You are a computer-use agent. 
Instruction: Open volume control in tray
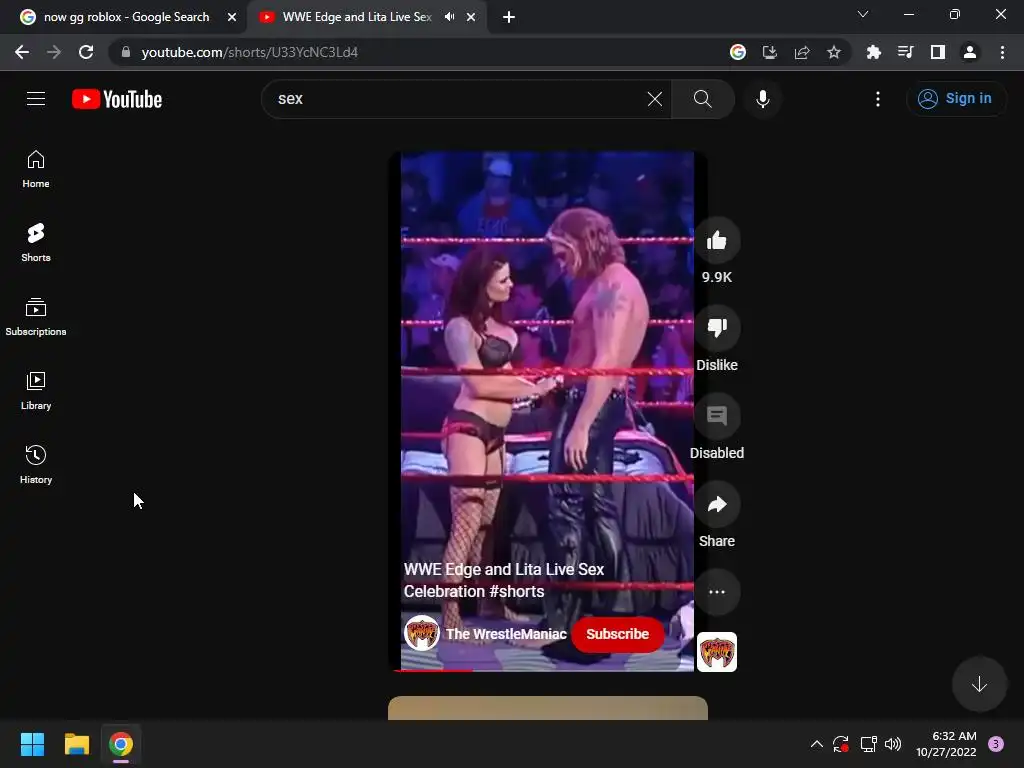(x=893, y=744)
